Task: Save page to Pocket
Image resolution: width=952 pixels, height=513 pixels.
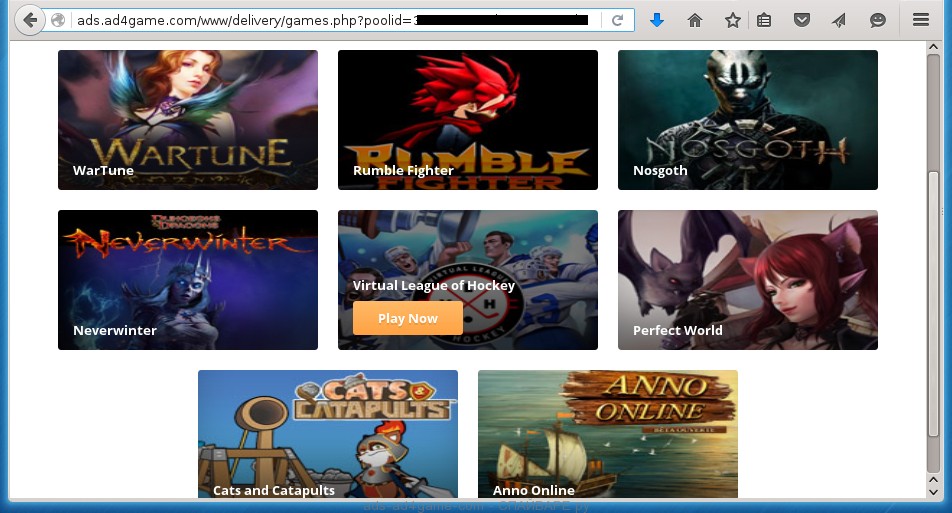Action: (801, 20)
